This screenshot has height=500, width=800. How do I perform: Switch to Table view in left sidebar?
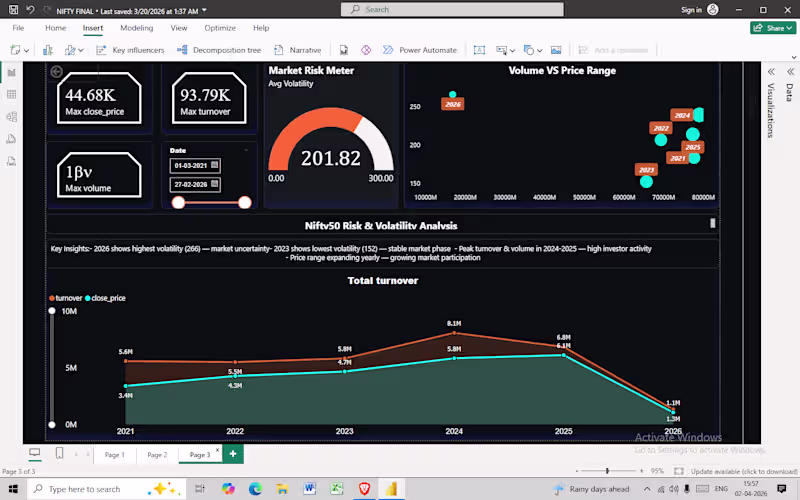pyautogui.click(x=11, y=94)
